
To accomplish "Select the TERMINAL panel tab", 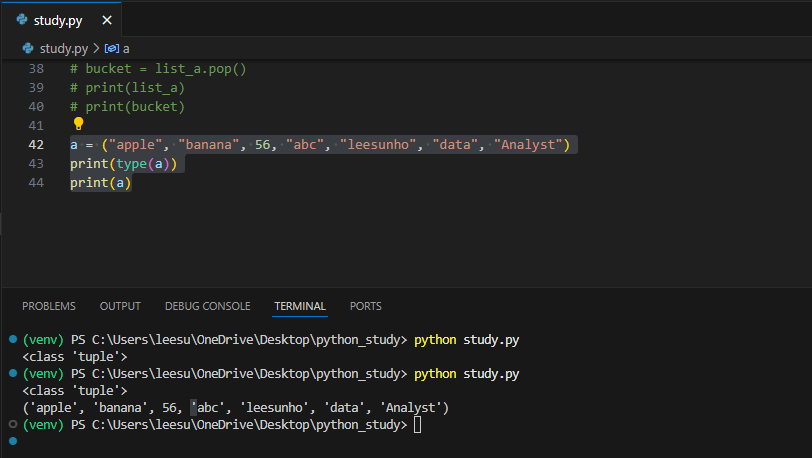I will pyautogui.click(x=300, y=306).
